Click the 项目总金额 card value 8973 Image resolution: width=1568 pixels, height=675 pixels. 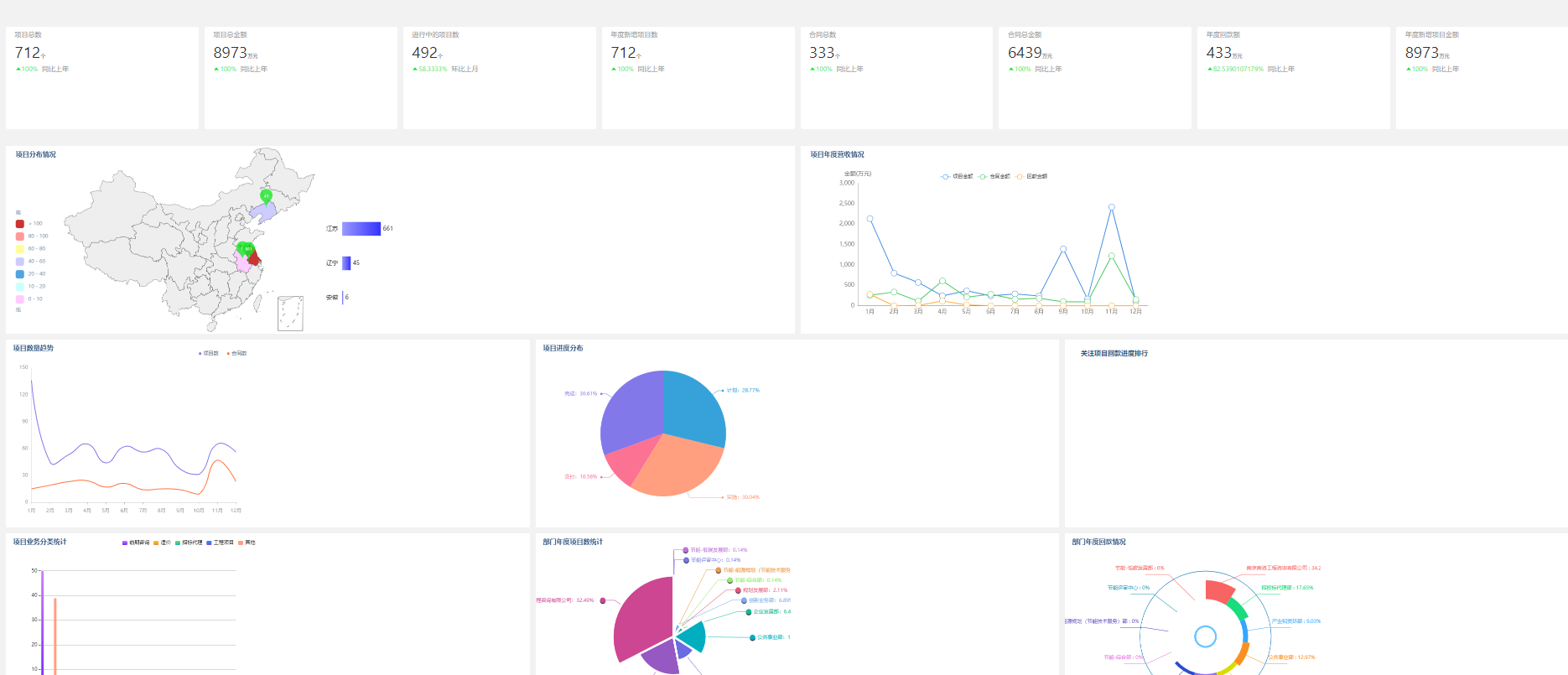point(230,53)
